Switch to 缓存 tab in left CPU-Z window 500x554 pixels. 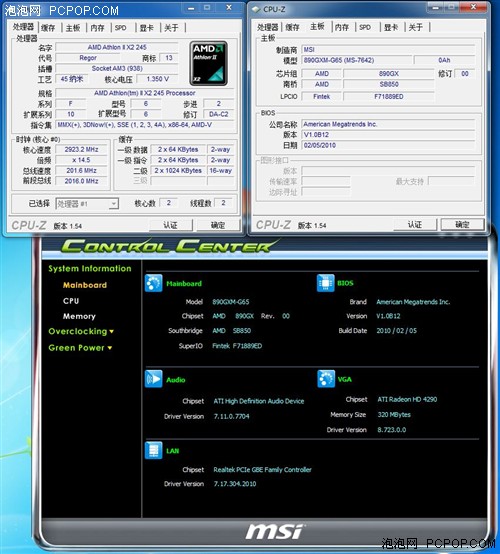coord(48,28)
